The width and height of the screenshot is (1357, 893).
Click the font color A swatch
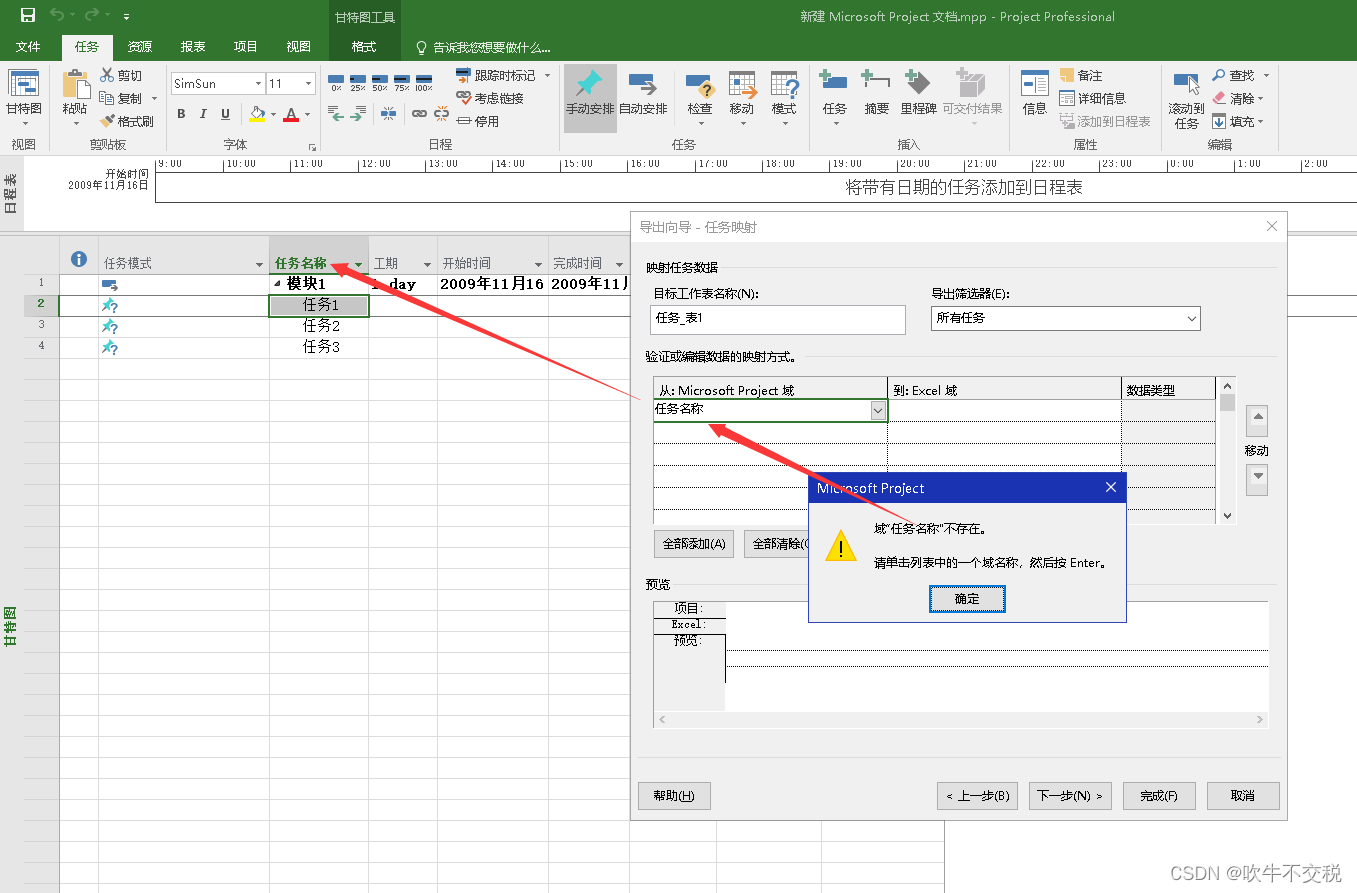(291, 114)
